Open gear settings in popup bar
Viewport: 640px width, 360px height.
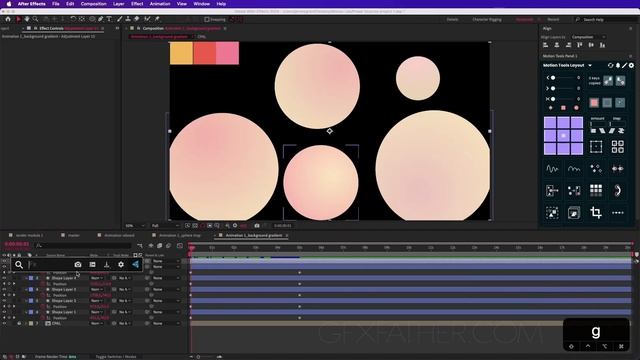(121, 264)
